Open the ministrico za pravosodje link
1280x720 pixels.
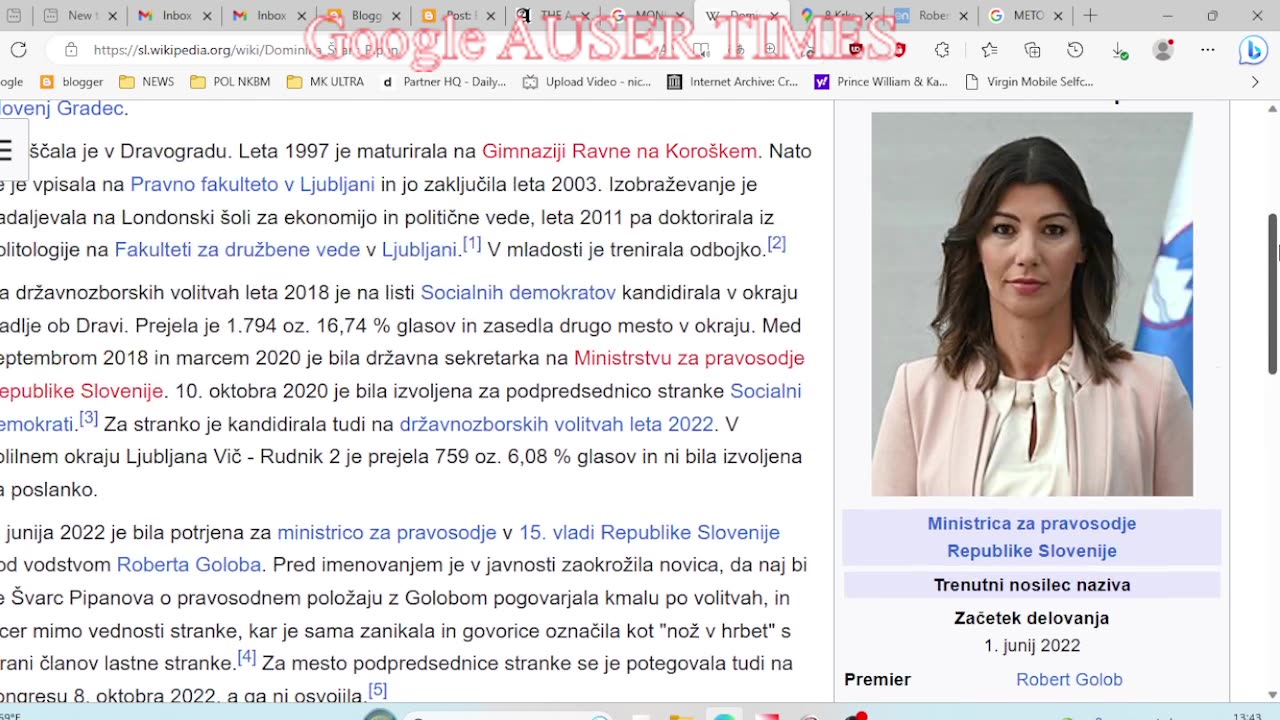(387, 532)
